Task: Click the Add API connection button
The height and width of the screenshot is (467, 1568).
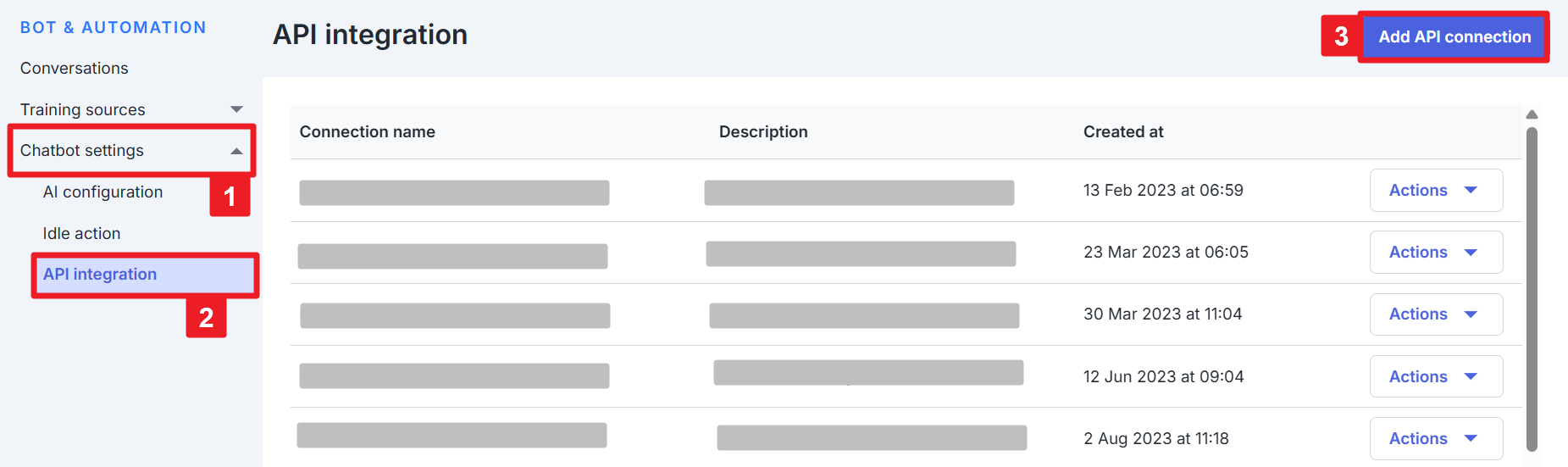Action: coord(1454,37)
